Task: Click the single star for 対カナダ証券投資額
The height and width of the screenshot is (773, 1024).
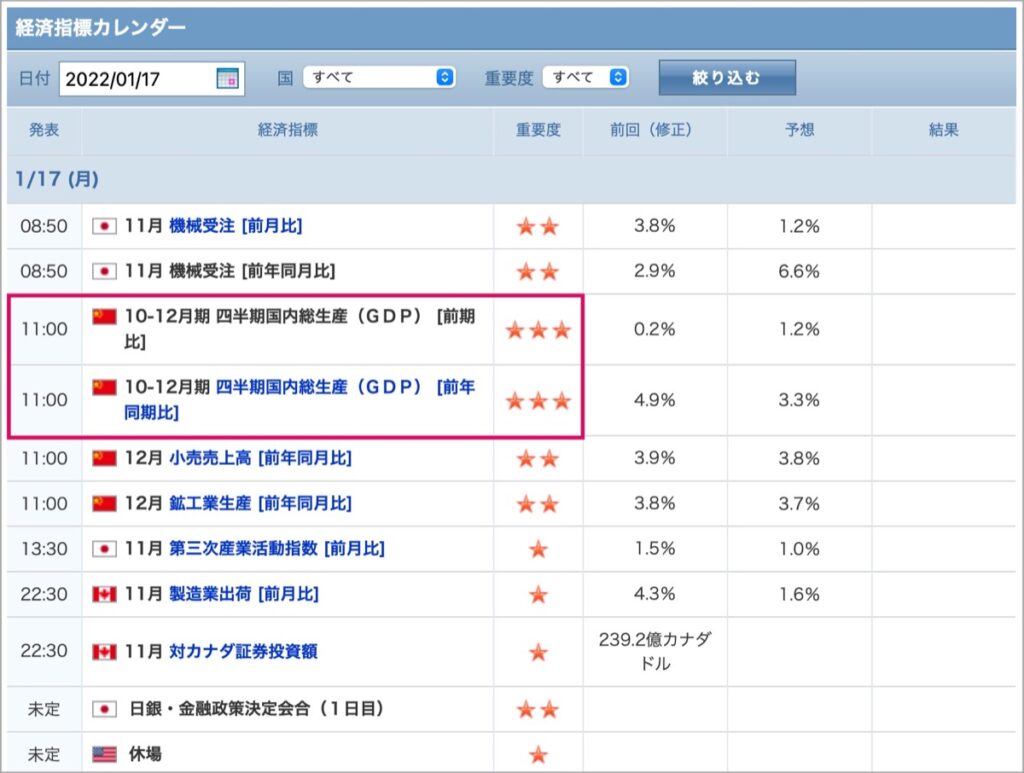Action: (538, 652)
